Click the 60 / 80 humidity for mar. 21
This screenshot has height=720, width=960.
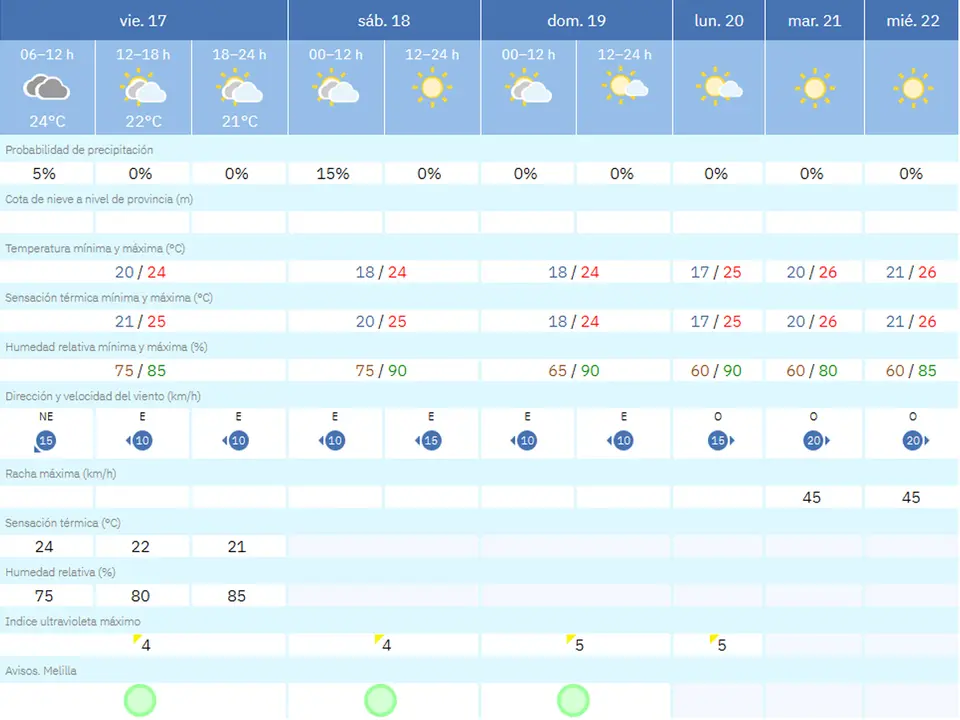pos(812,370)
